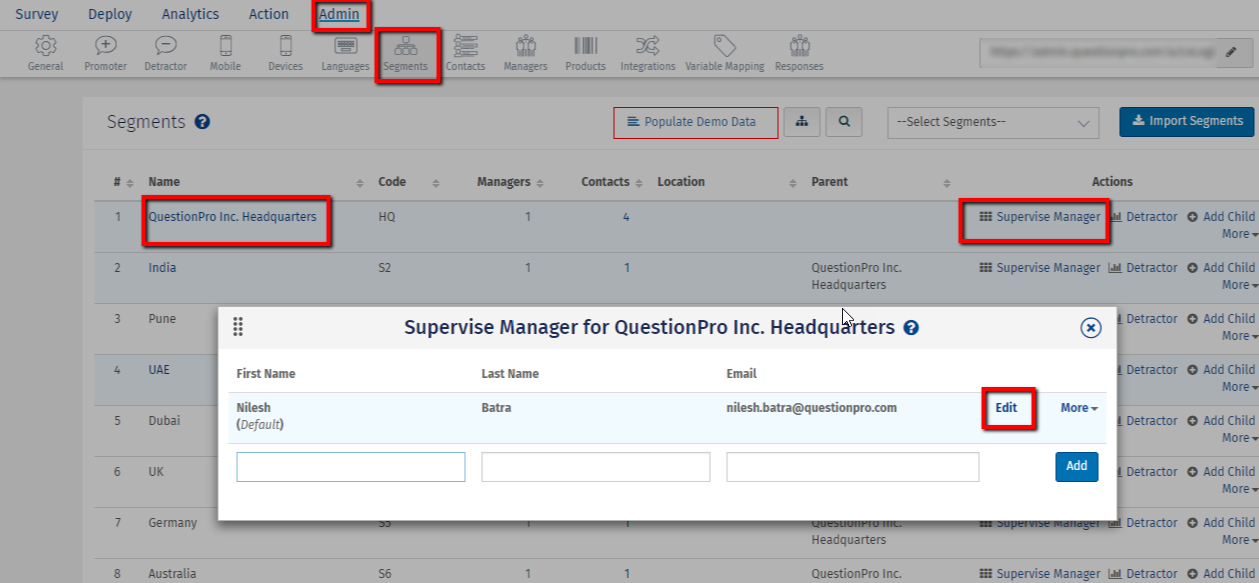Open the Select Segments dropdown
This screenshot has height=583, width=1259.
[x=993, y=122]
